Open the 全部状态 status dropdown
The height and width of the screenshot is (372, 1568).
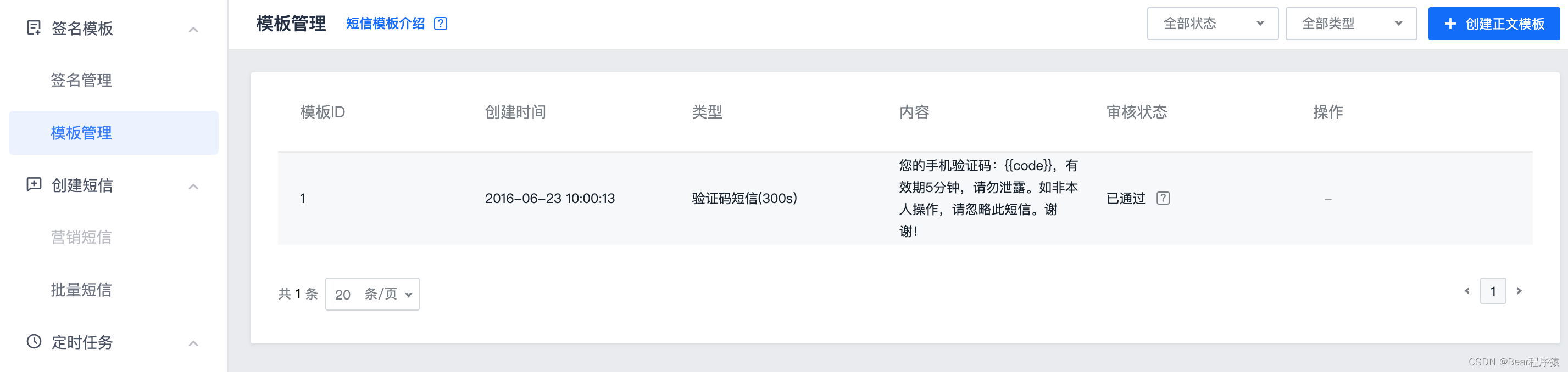pos(1212,23)
